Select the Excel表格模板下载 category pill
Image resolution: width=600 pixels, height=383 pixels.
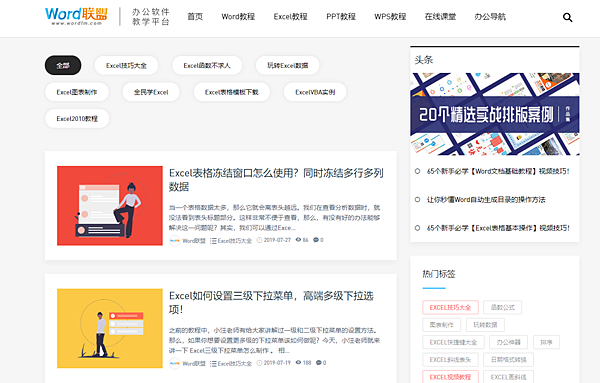[232, 92]
